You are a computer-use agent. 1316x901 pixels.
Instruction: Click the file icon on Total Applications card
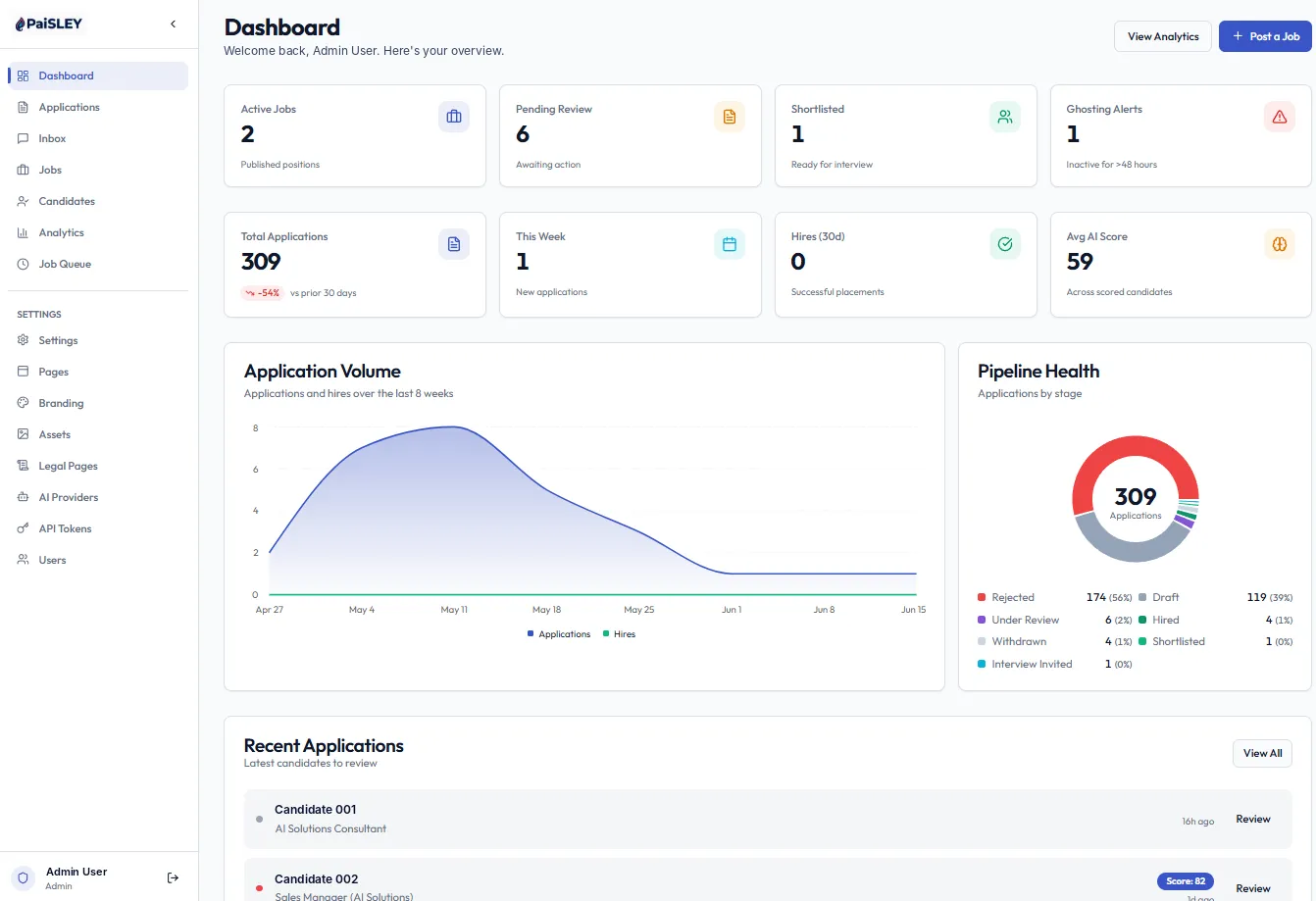(x=454, y=244)
